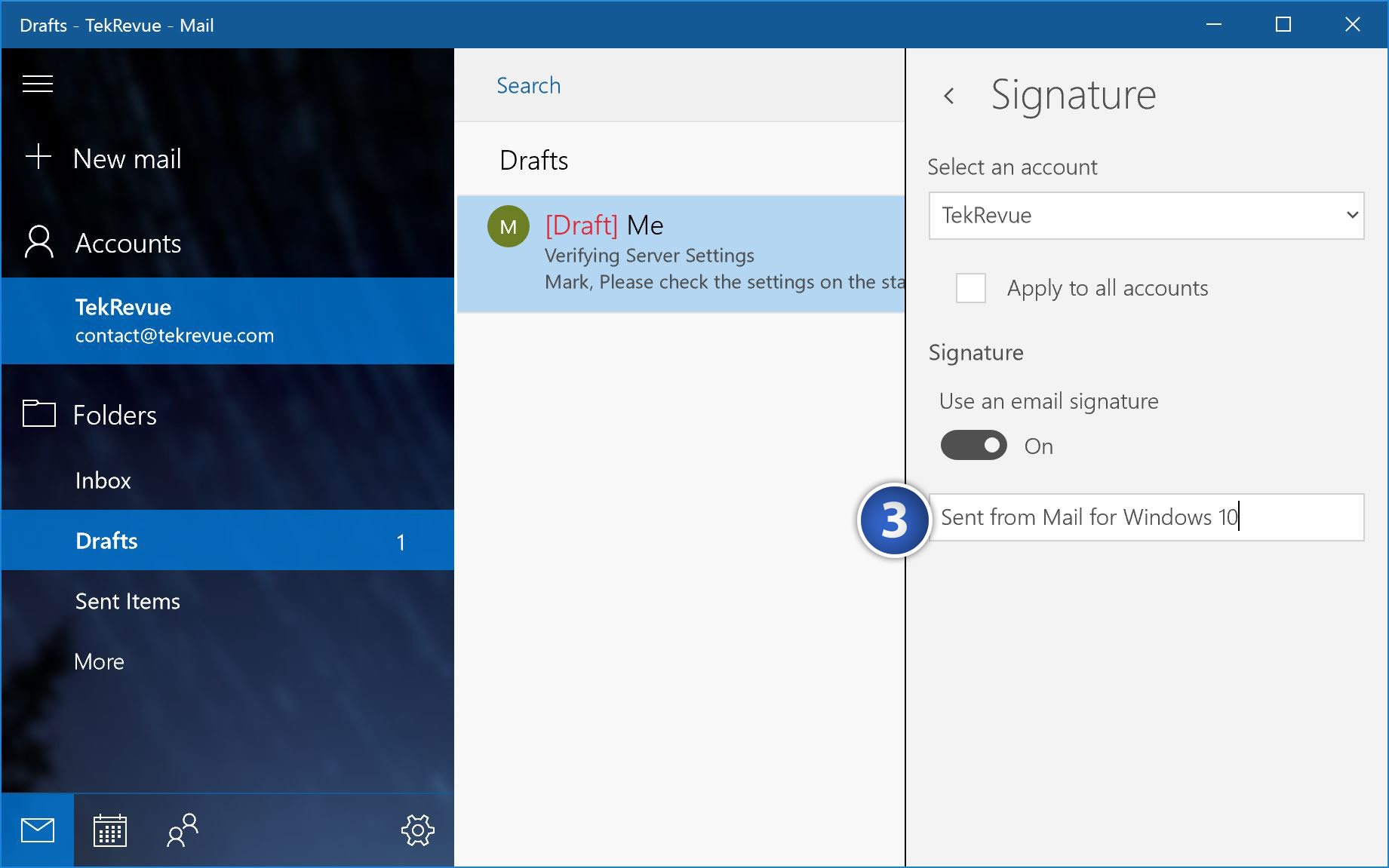Image resolution: width=1389 pixels, height=868 pixels.
Task: Click the green M avatar on draft
Action: 508,225
